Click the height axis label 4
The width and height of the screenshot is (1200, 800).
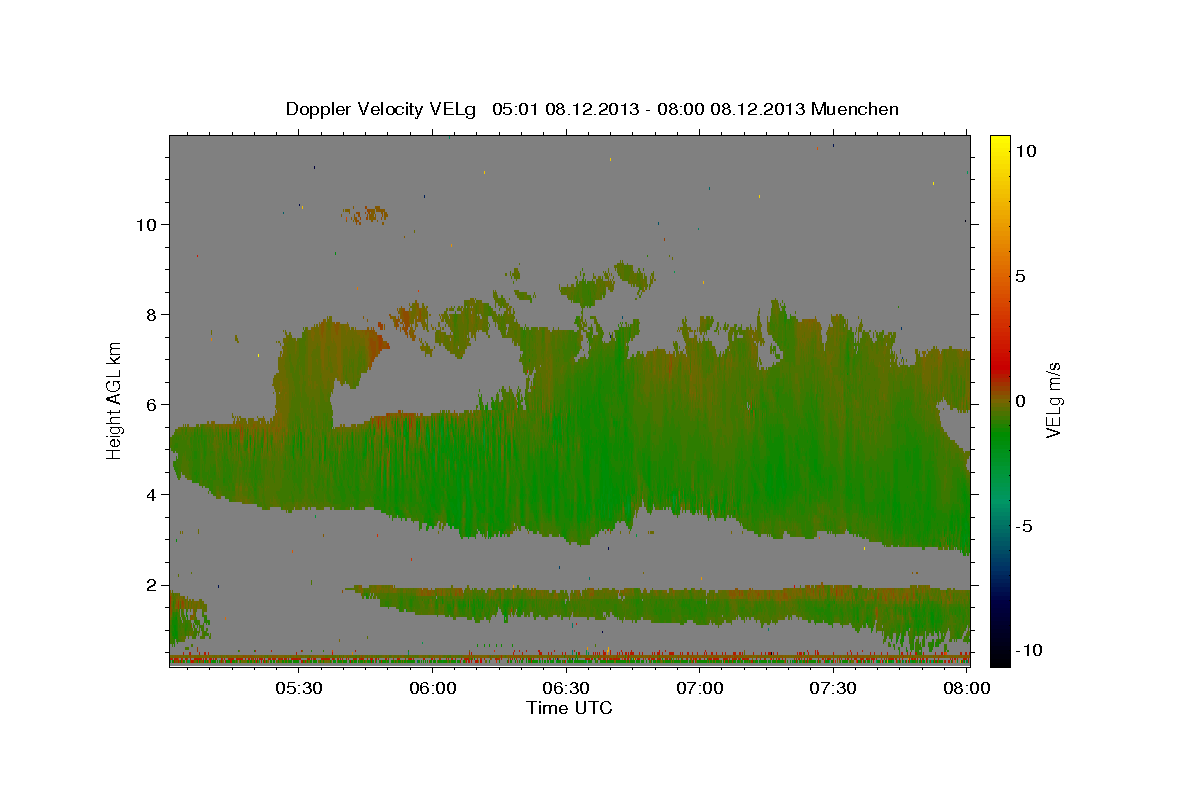click(x=152, y=495)
